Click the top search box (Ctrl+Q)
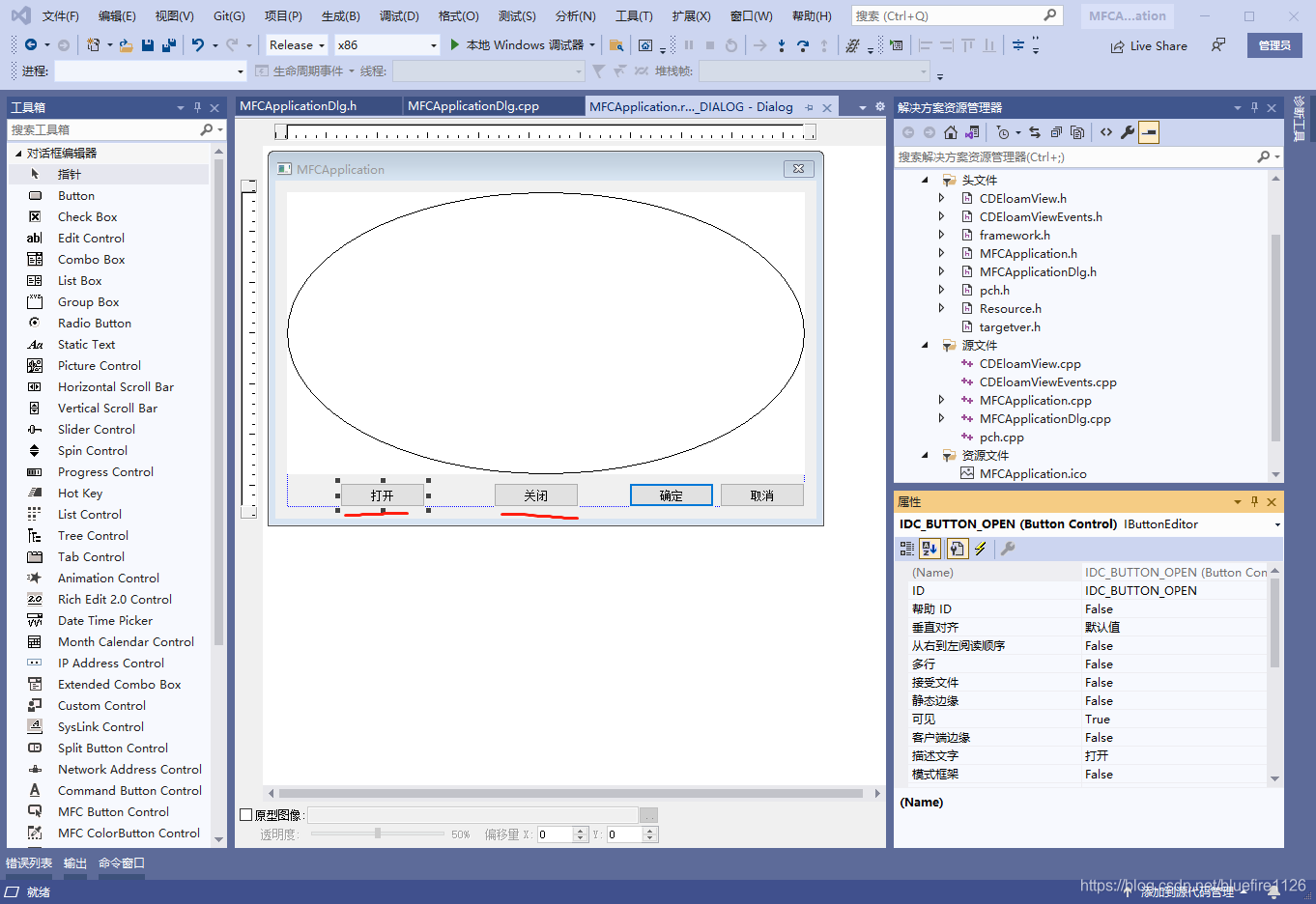The height and width of the screenshot is (904, 1316). [x=957, y=15]
